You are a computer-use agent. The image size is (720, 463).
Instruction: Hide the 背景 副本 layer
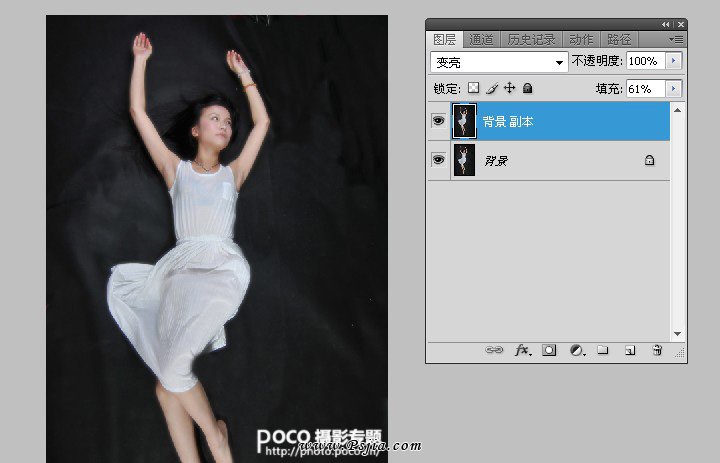pos(438,121)
